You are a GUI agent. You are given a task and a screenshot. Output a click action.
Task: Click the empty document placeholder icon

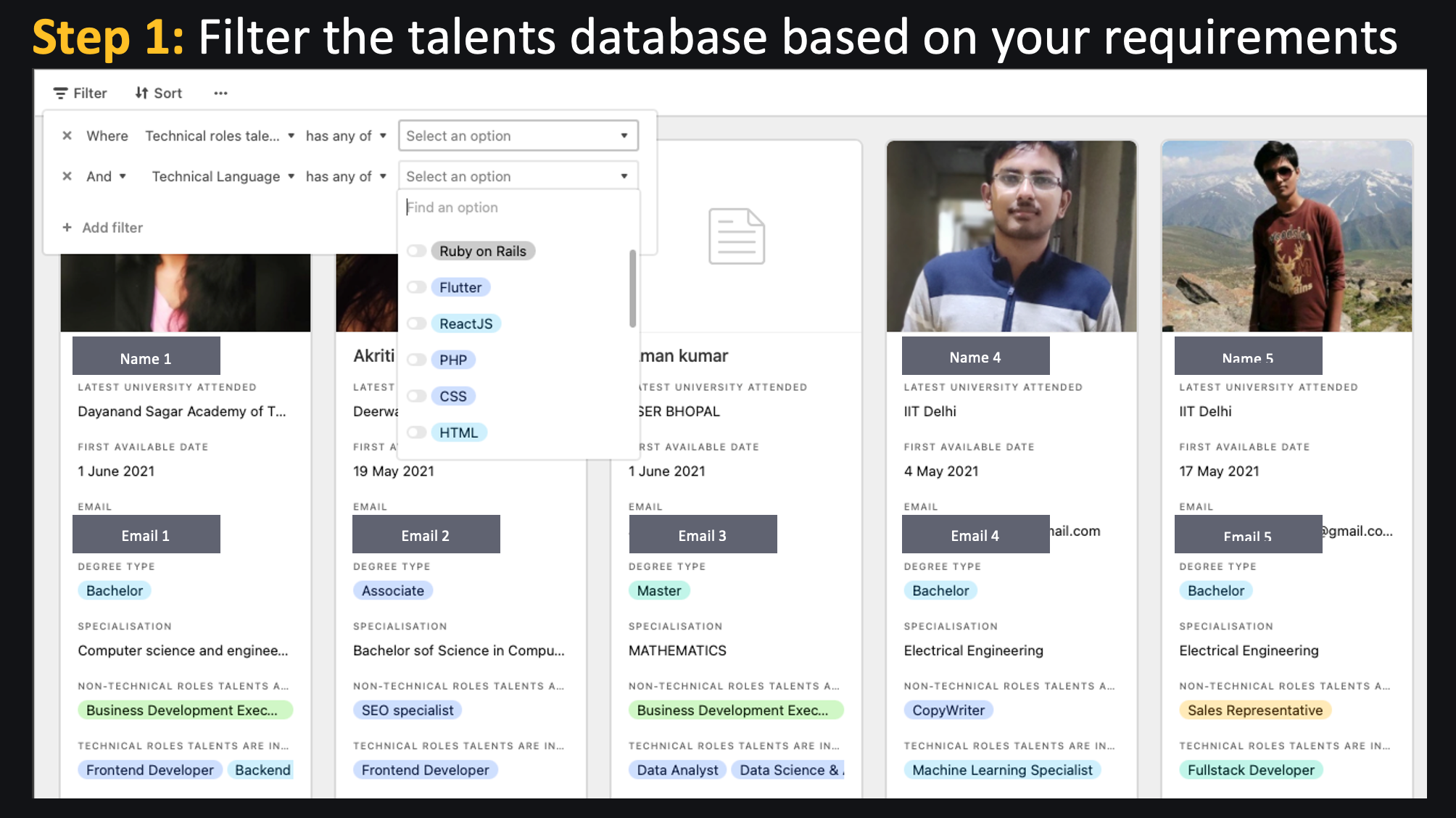[736, 236]
